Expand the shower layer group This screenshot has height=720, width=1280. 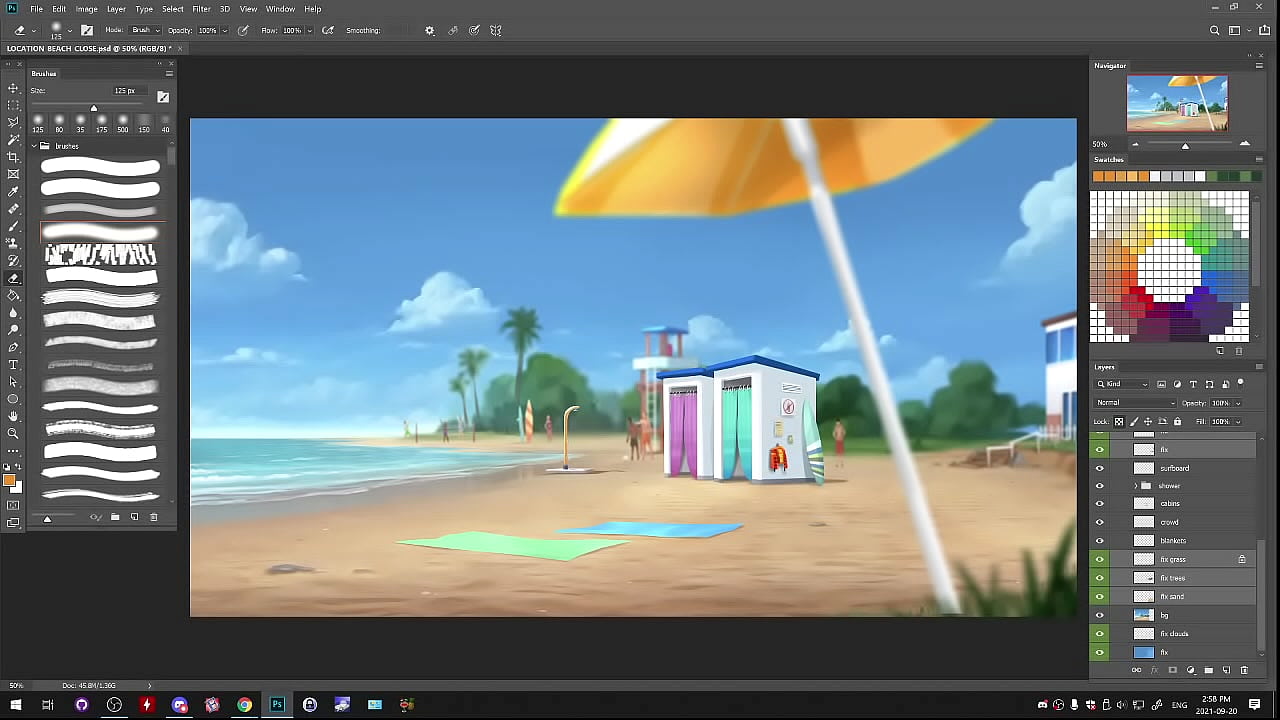1135,486
